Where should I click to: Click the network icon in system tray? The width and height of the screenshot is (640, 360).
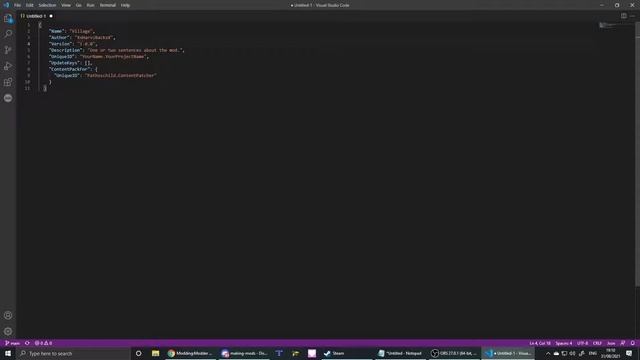tap(564, 353)
